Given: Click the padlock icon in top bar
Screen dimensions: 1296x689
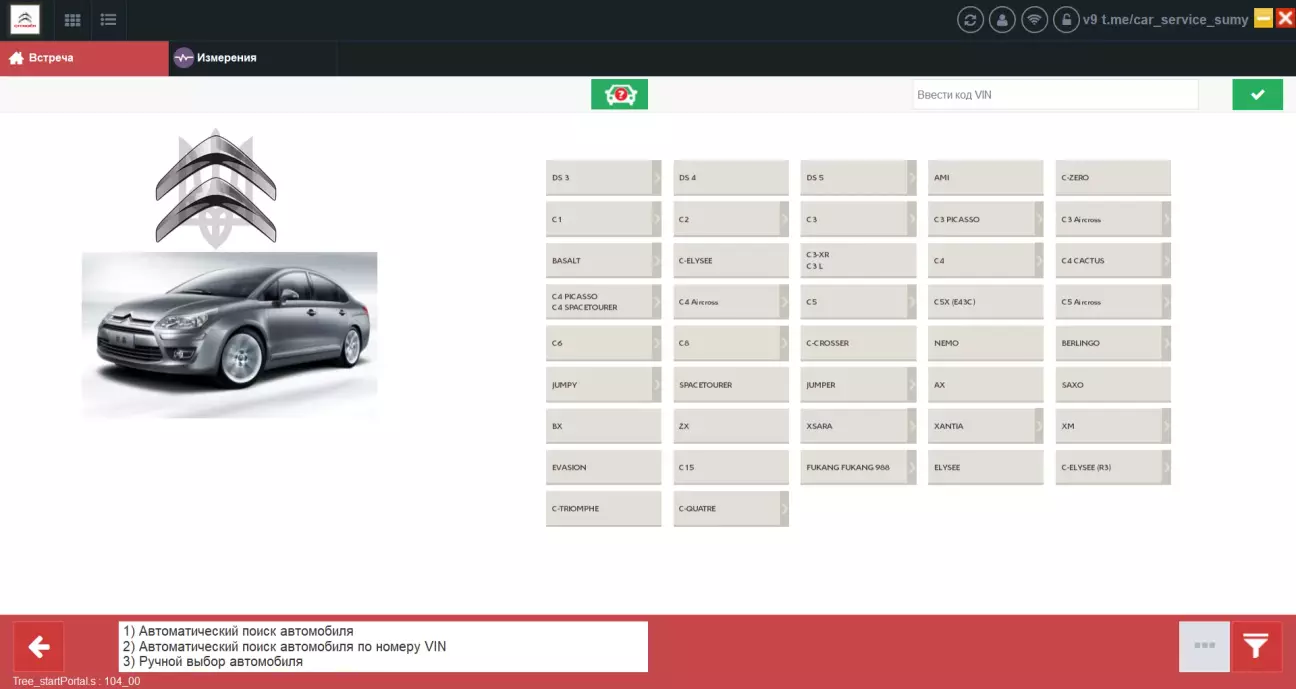Looking at the screenshot, I should (1066, 20).
